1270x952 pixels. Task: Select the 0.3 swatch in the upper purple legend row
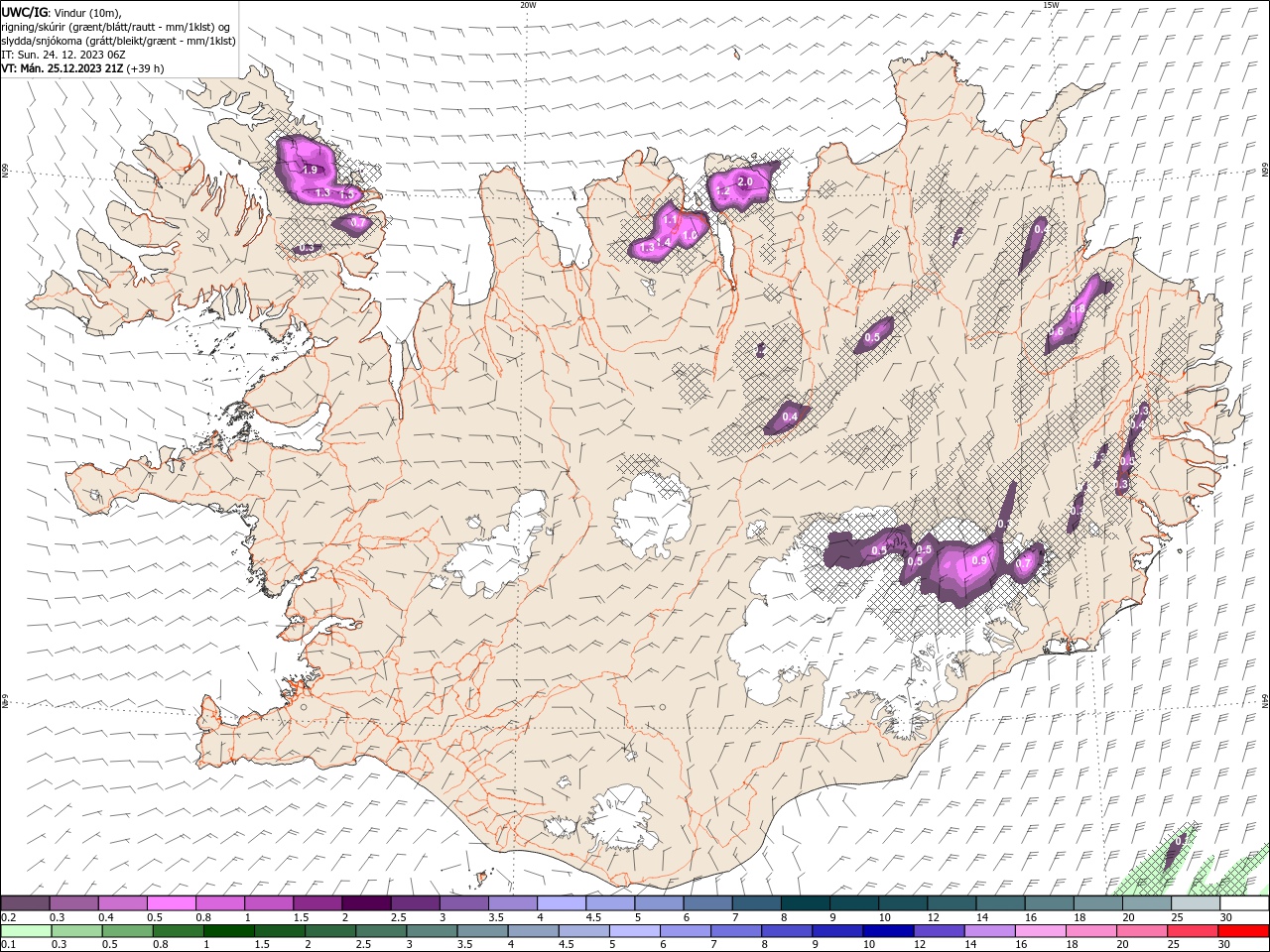[73, 903]
